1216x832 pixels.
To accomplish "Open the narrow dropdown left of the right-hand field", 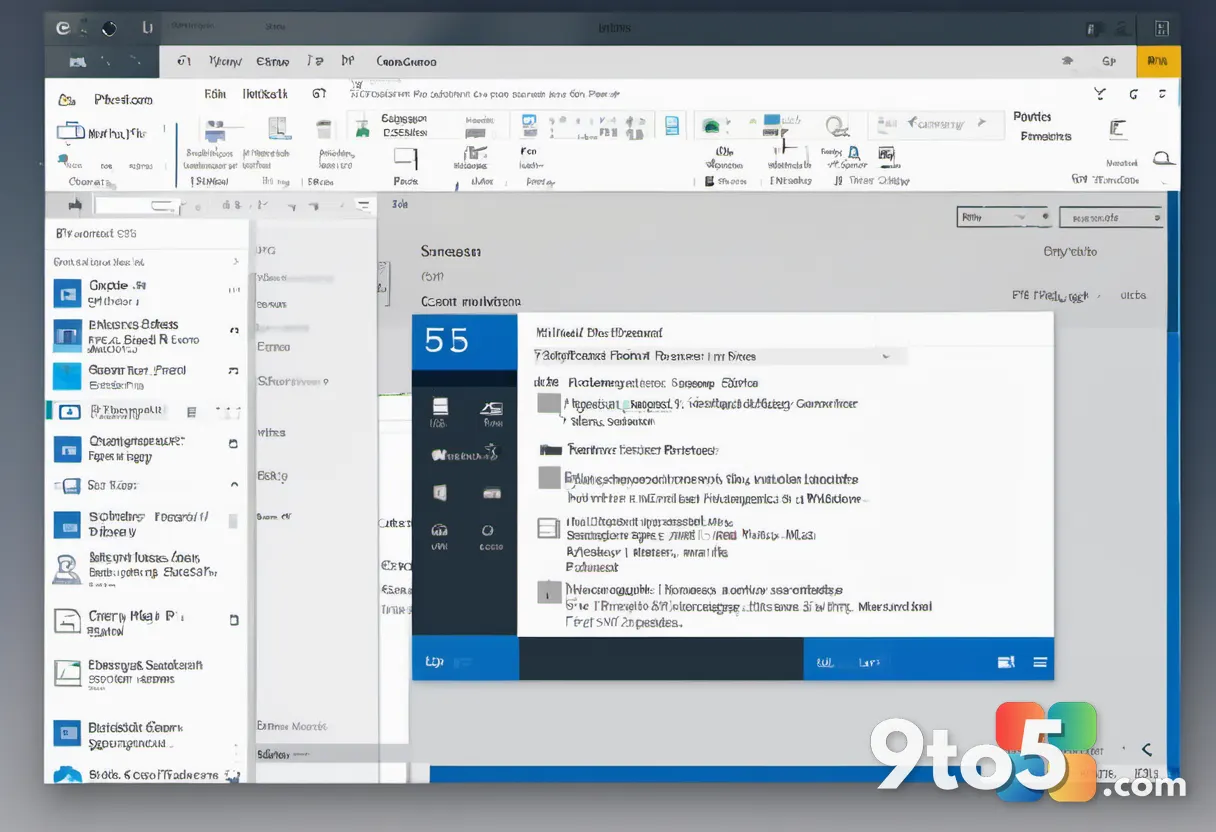I will (x=1003, y=216).
